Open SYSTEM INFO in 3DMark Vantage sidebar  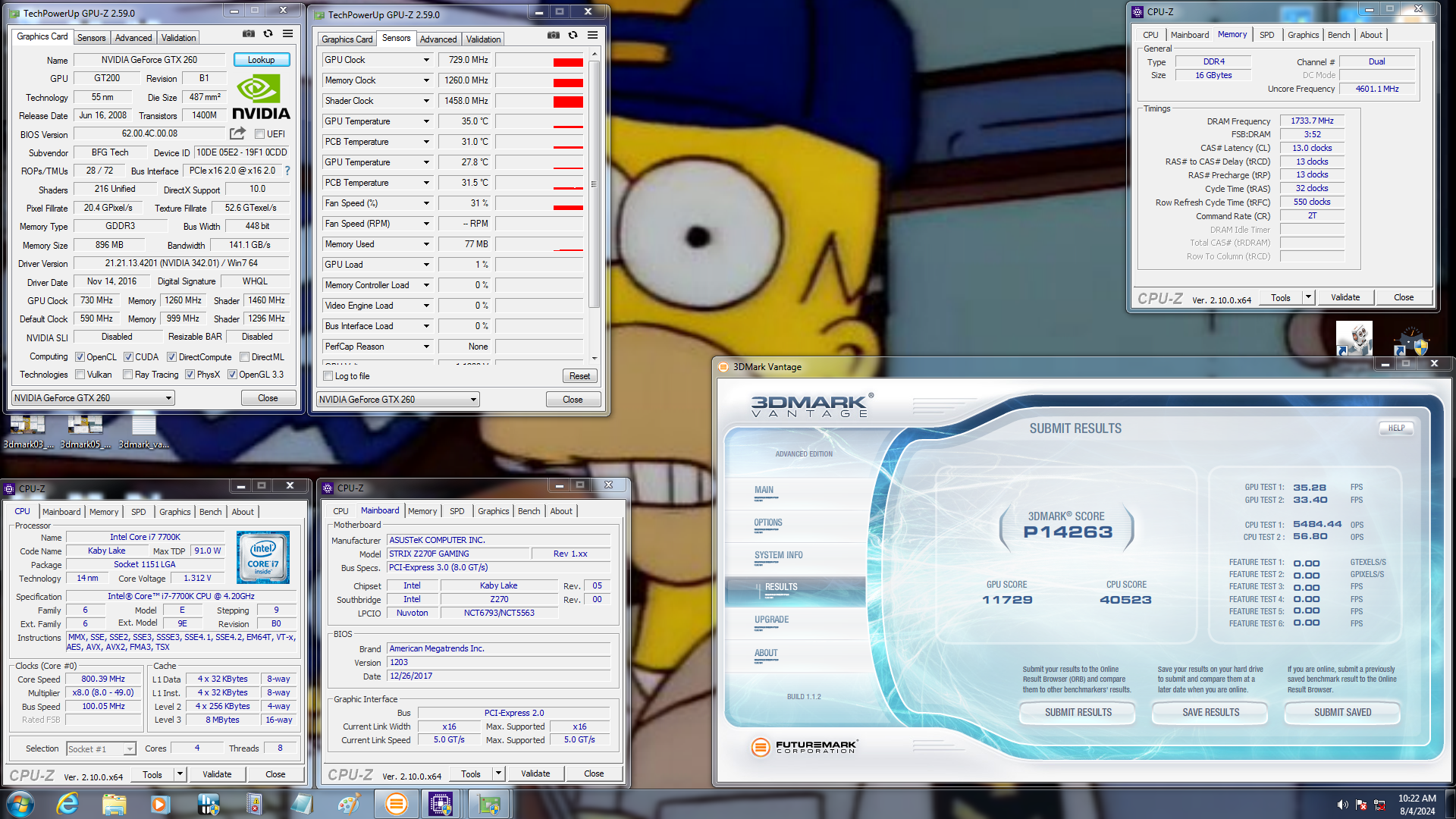(778, 556)
